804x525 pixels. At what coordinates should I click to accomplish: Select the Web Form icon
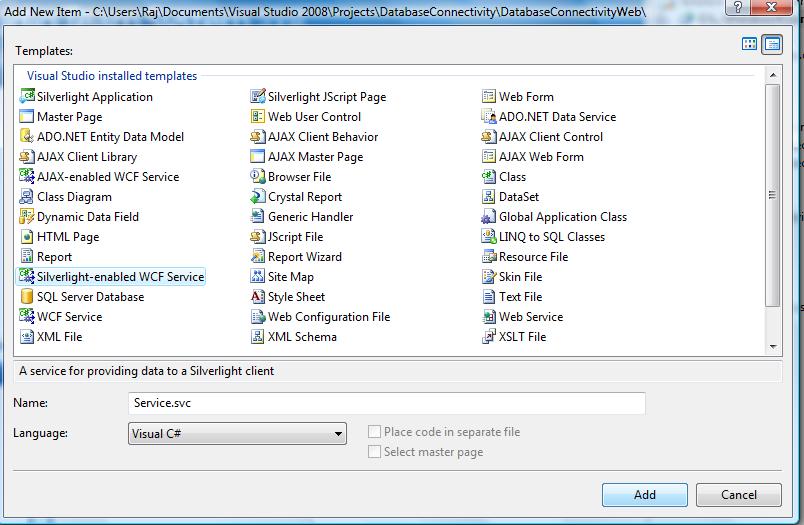489,96
